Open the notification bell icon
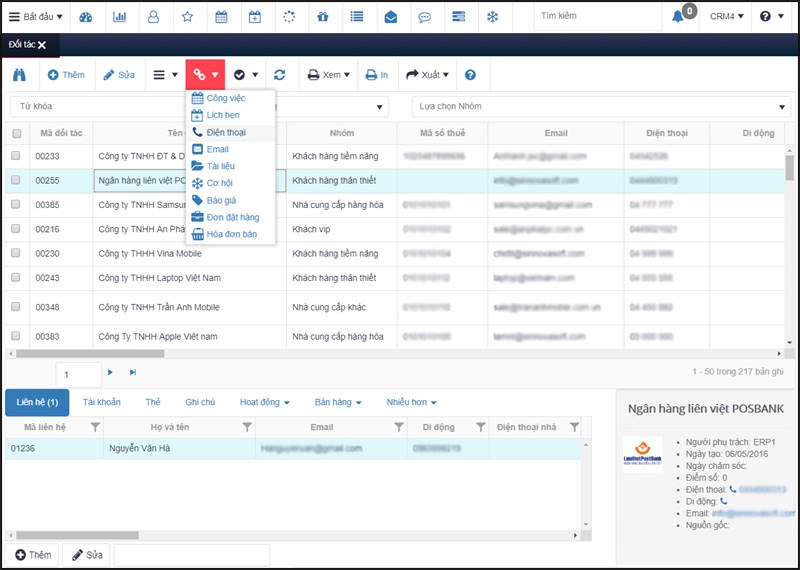 click(678, 17)
